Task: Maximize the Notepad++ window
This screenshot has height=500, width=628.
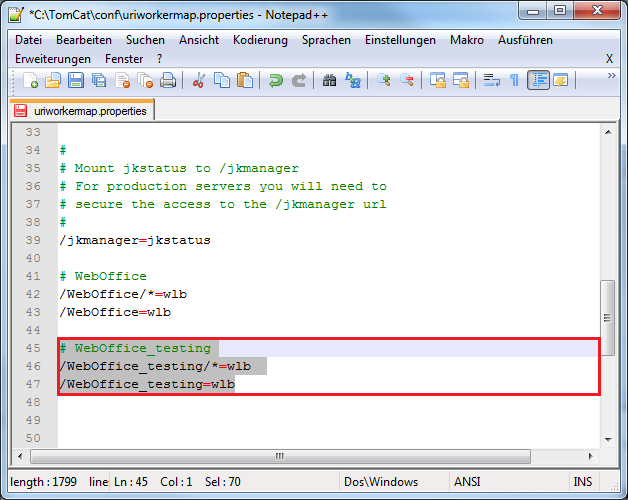Action: click(560, 11)
